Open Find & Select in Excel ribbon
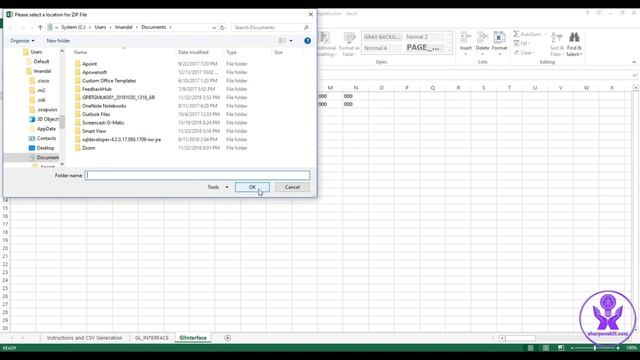The height and width of the screenshot is (360, 640). [574, 44]
